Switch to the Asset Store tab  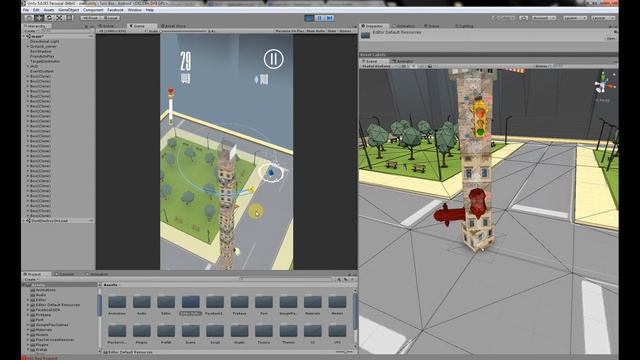tap(173, 26)
